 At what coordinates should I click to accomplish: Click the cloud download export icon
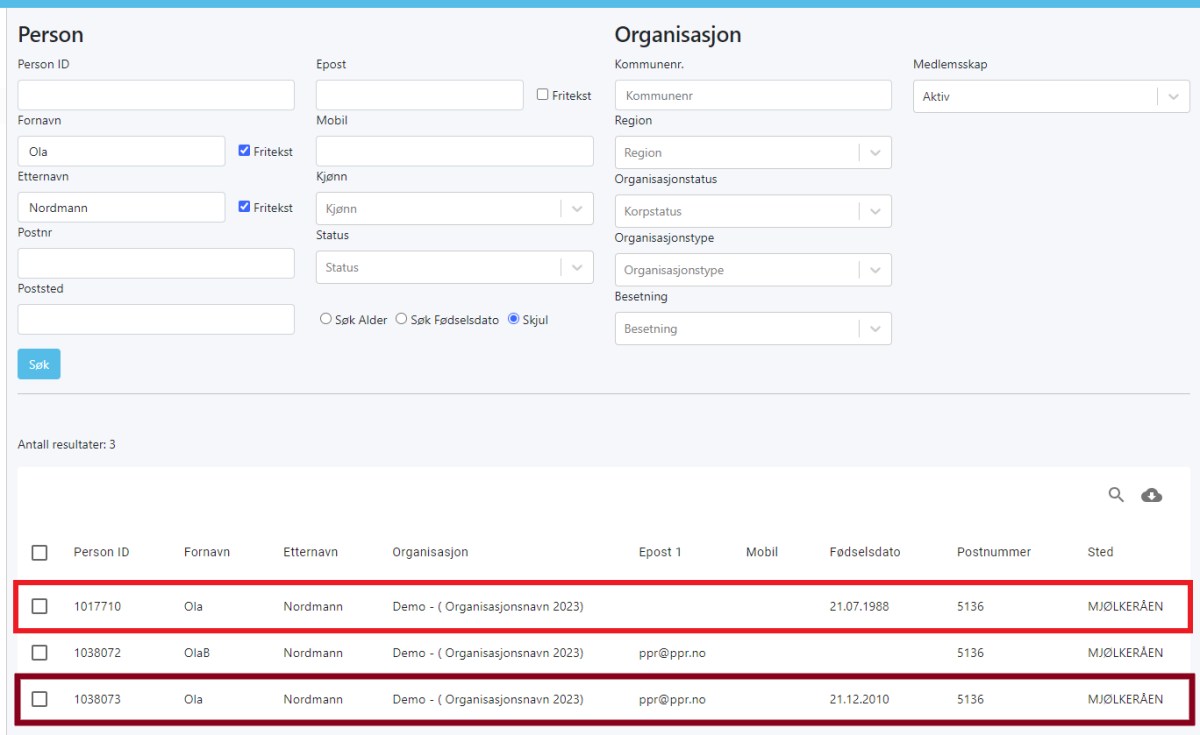(1152, 495)
